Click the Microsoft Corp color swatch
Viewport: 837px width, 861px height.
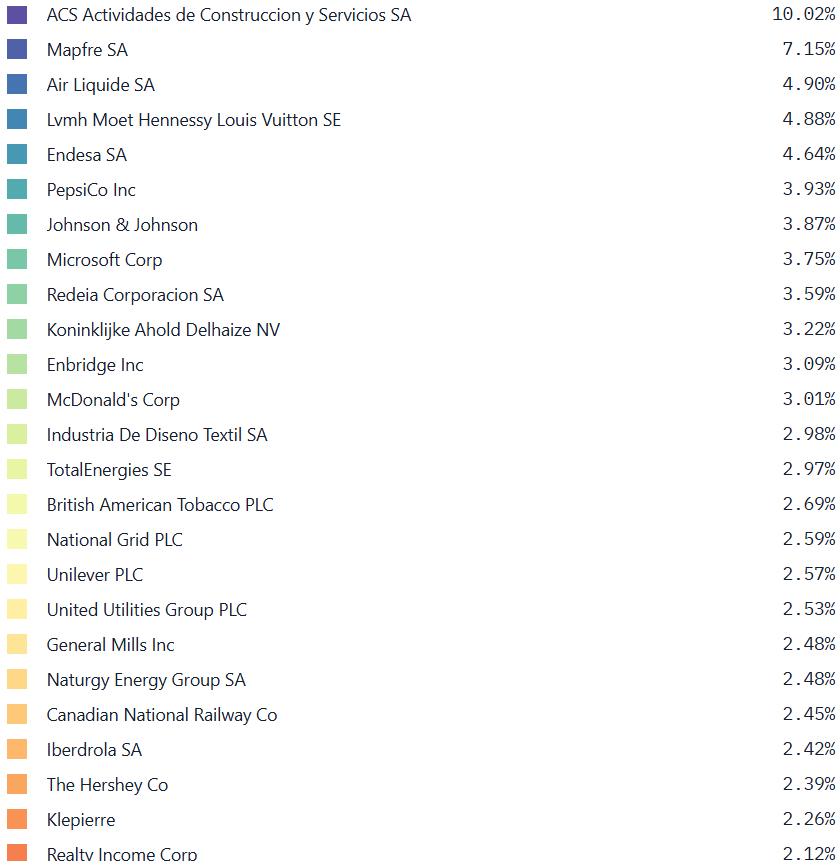[17, 260]
